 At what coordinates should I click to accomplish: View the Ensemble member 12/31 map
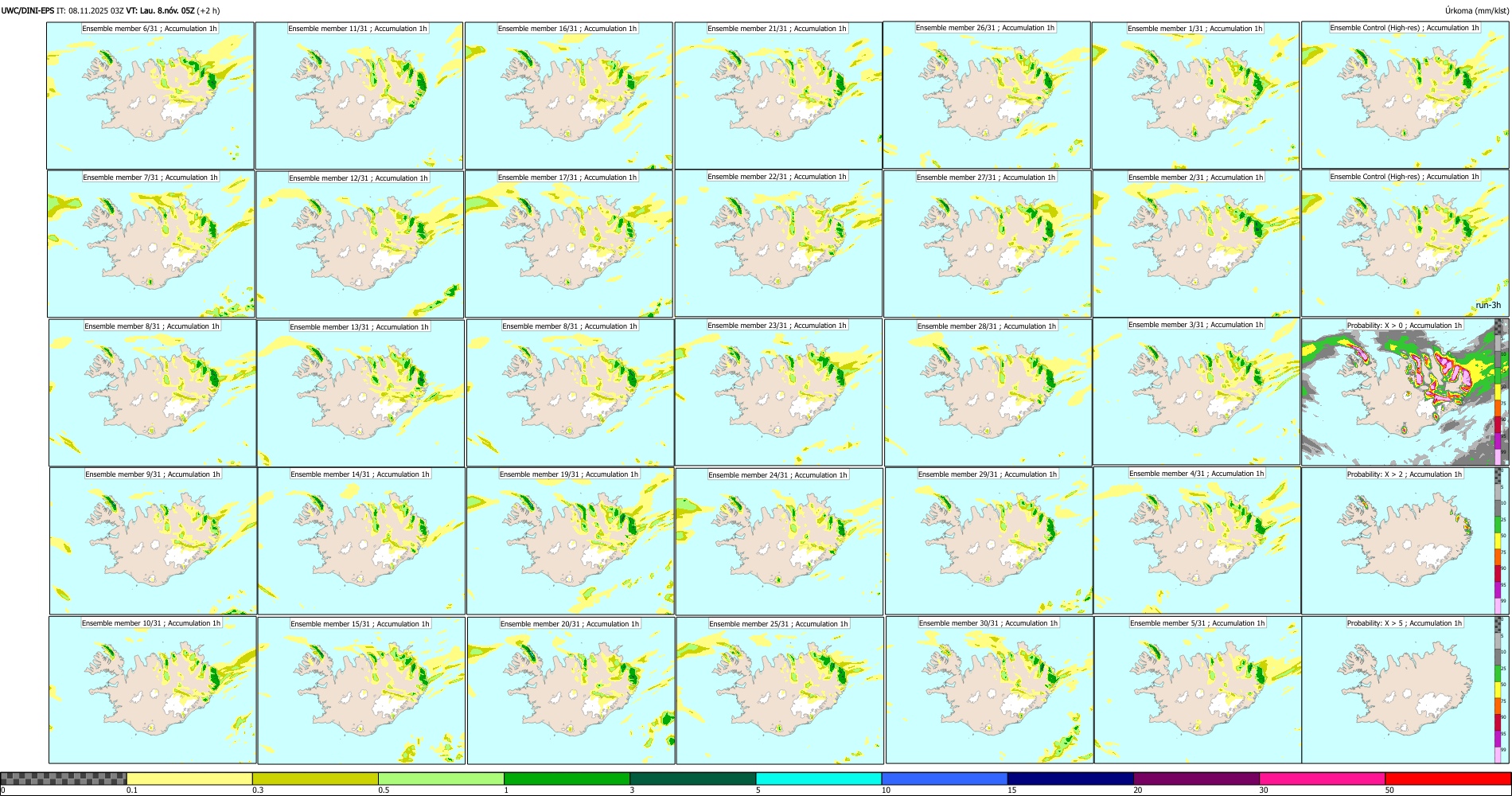(x=360, y=244)
